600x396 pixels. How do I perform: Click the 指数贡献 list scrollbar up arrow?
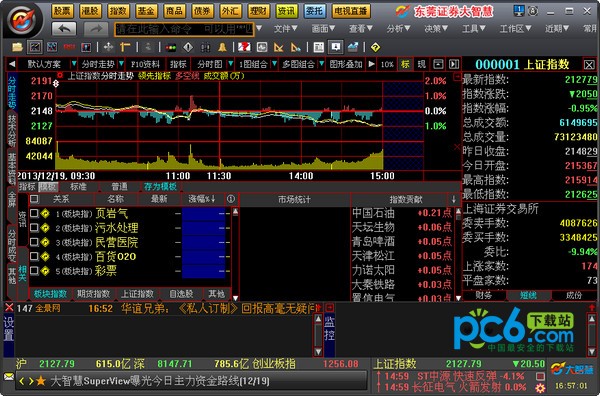(458, 211)
